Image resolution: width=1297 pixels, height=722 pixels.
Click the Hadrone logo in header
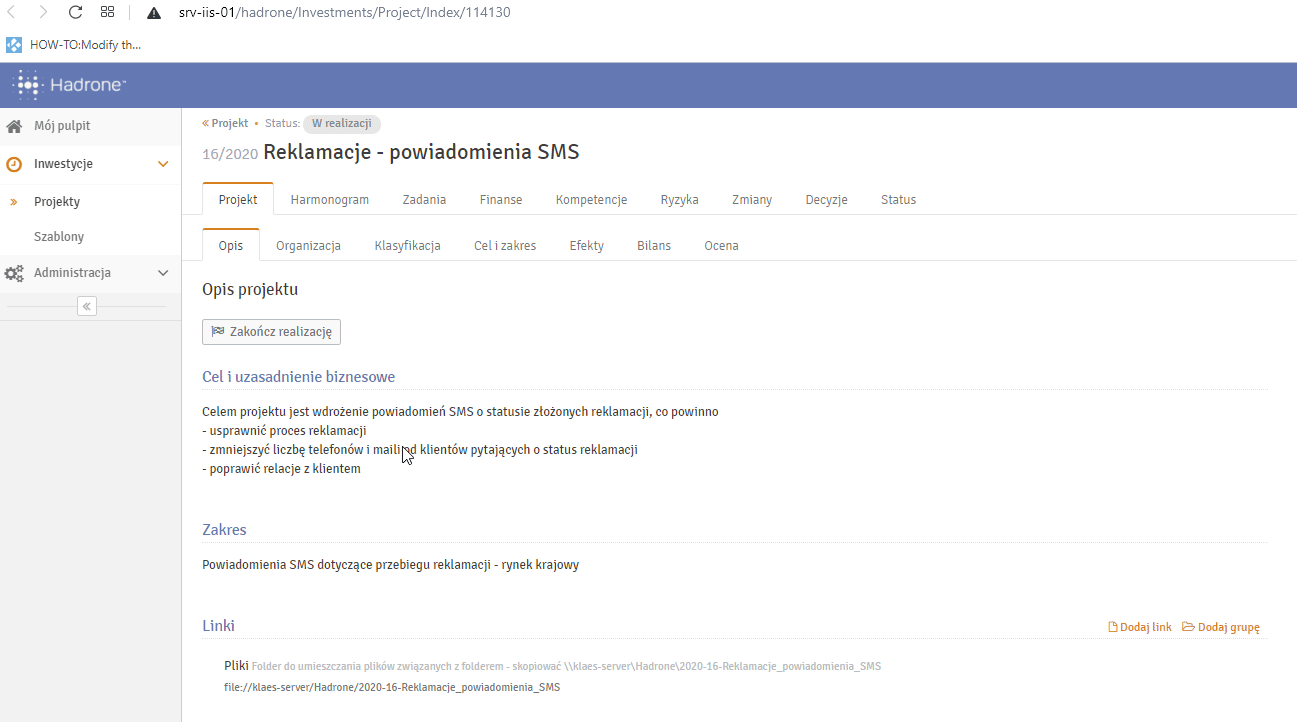coord(68,85)
